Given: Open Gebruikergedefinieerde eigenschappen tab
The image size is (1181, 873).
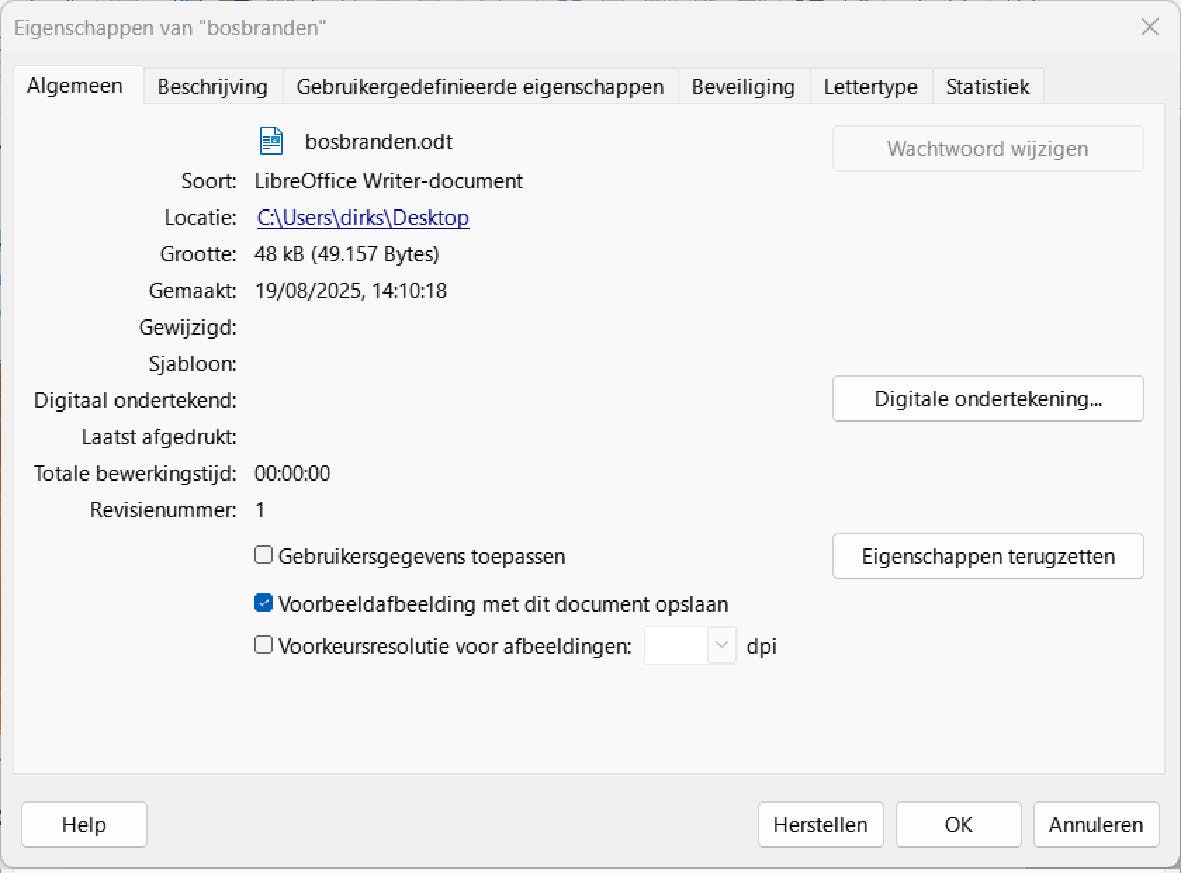Looking at the screenshot, I should pos(480,87).
